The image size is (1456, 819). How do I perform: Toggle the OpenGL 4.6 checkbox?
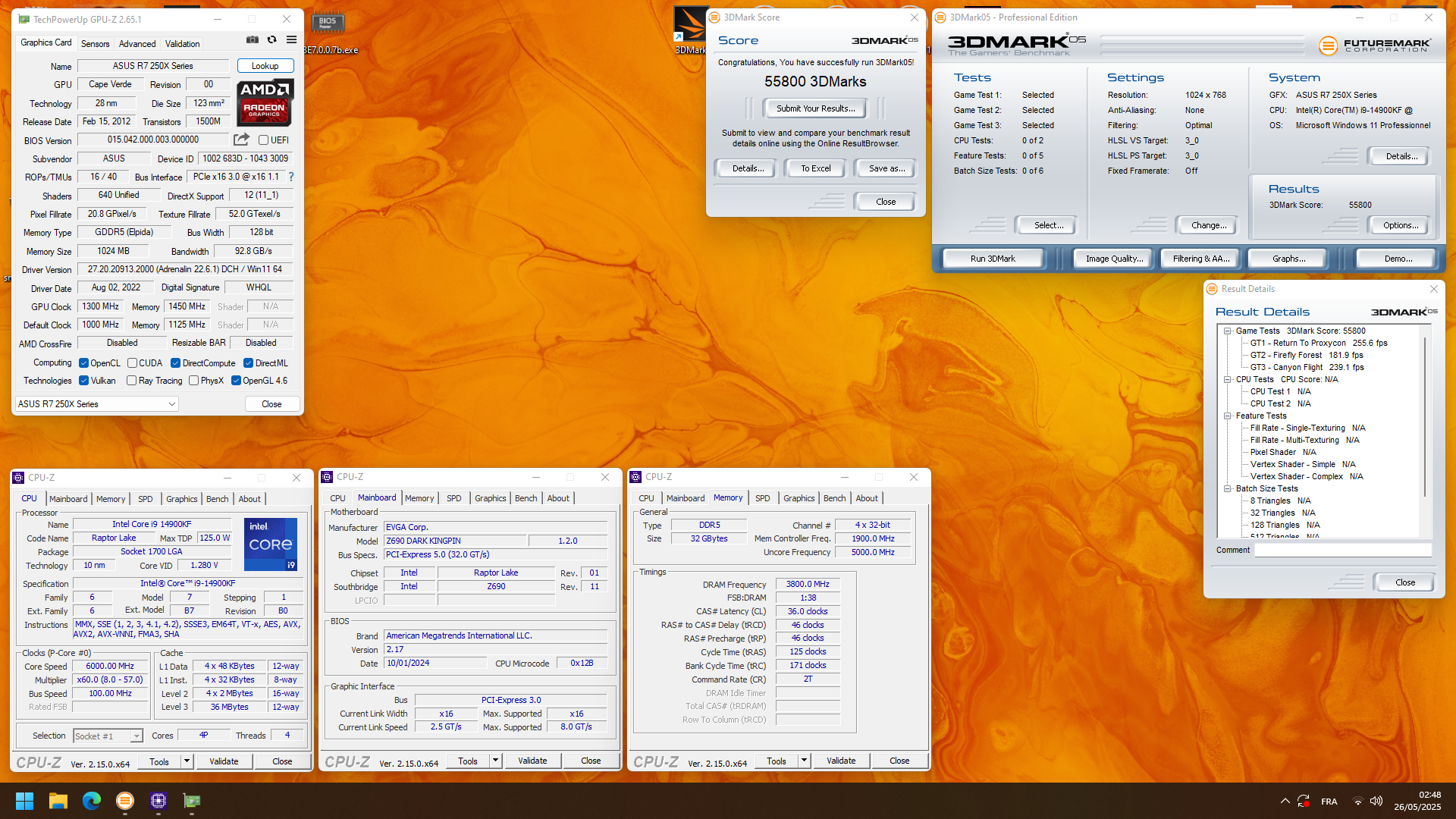coord(236,381)
